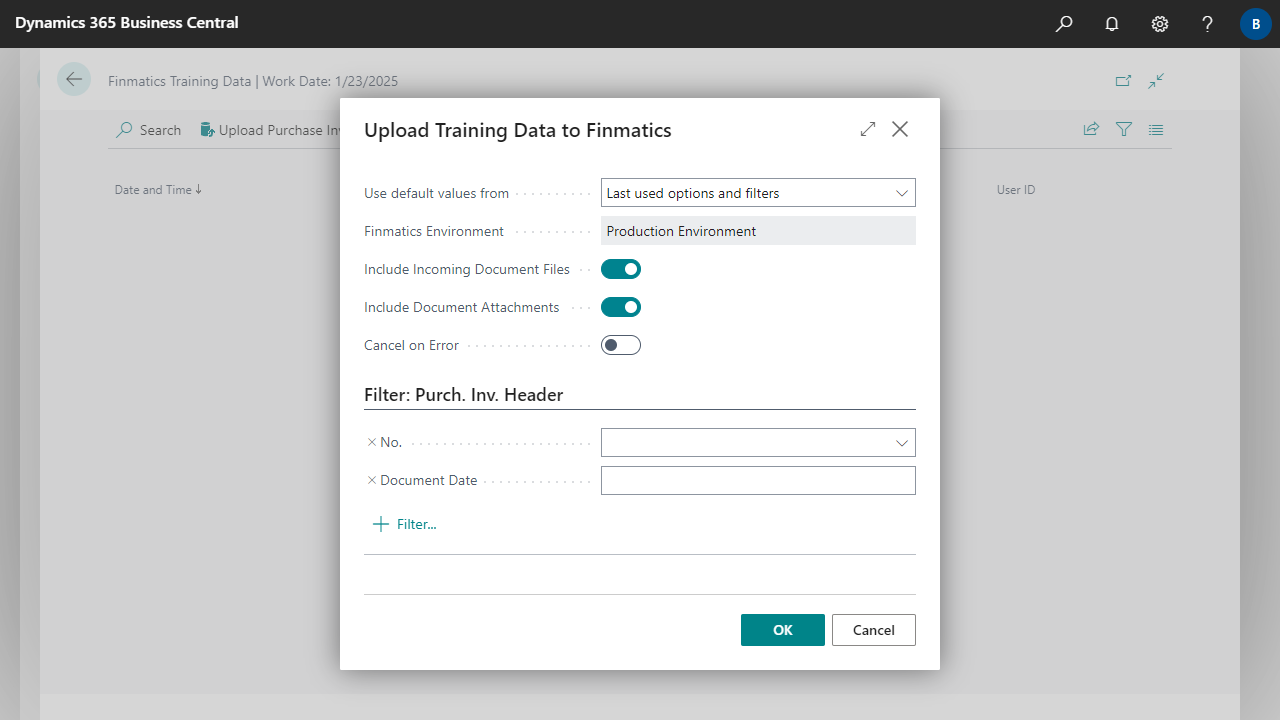Screen dimensions: 1280x720
Task: Click the User ID column header
Action: click(x=1016, y=189)
